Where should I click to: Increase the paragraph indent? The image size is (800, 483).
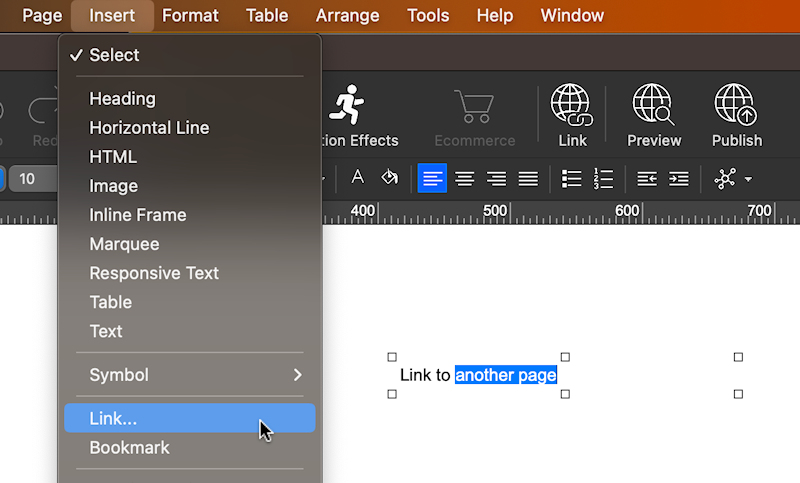(679, 178)
